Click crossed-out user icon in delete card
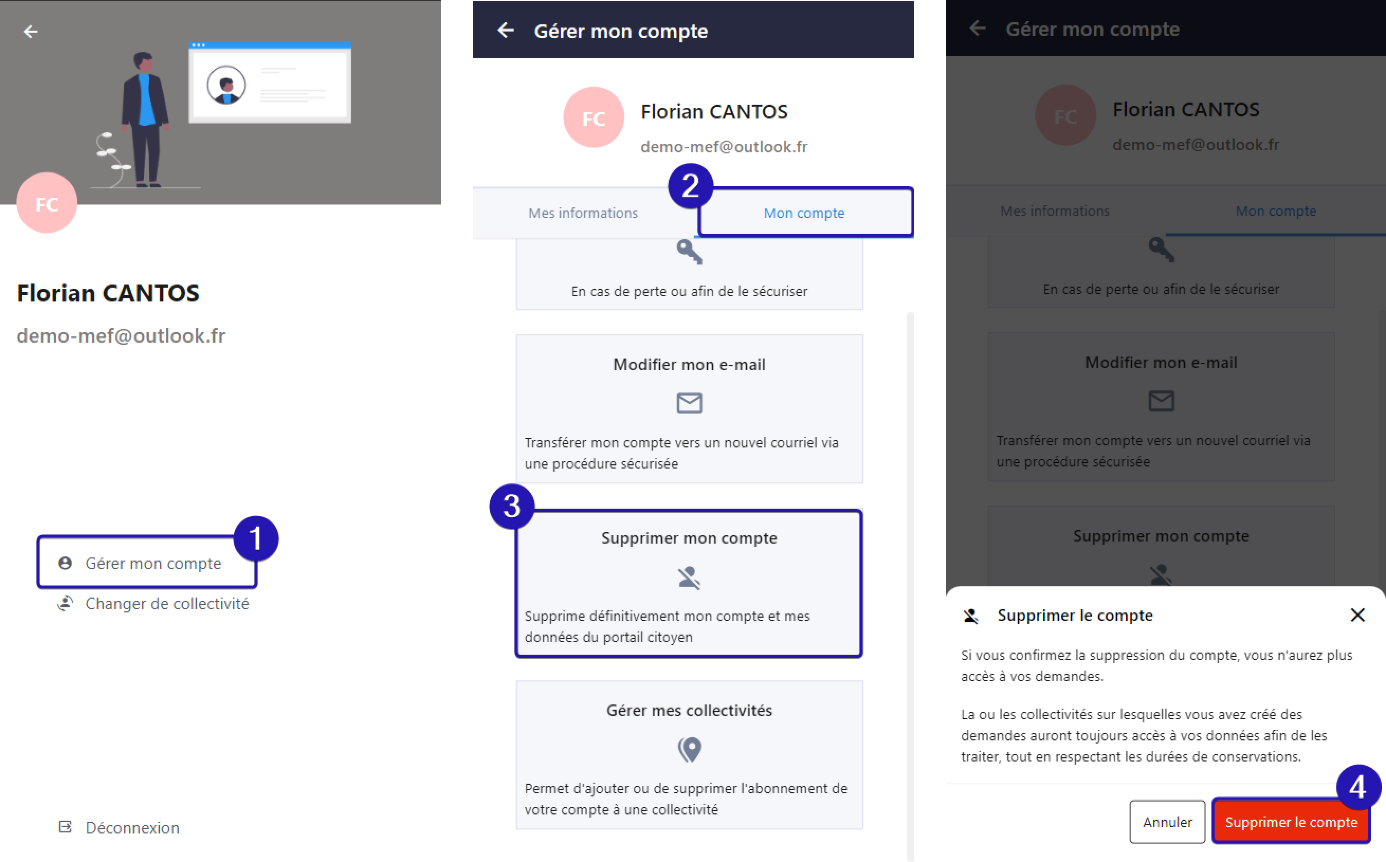 689,577
